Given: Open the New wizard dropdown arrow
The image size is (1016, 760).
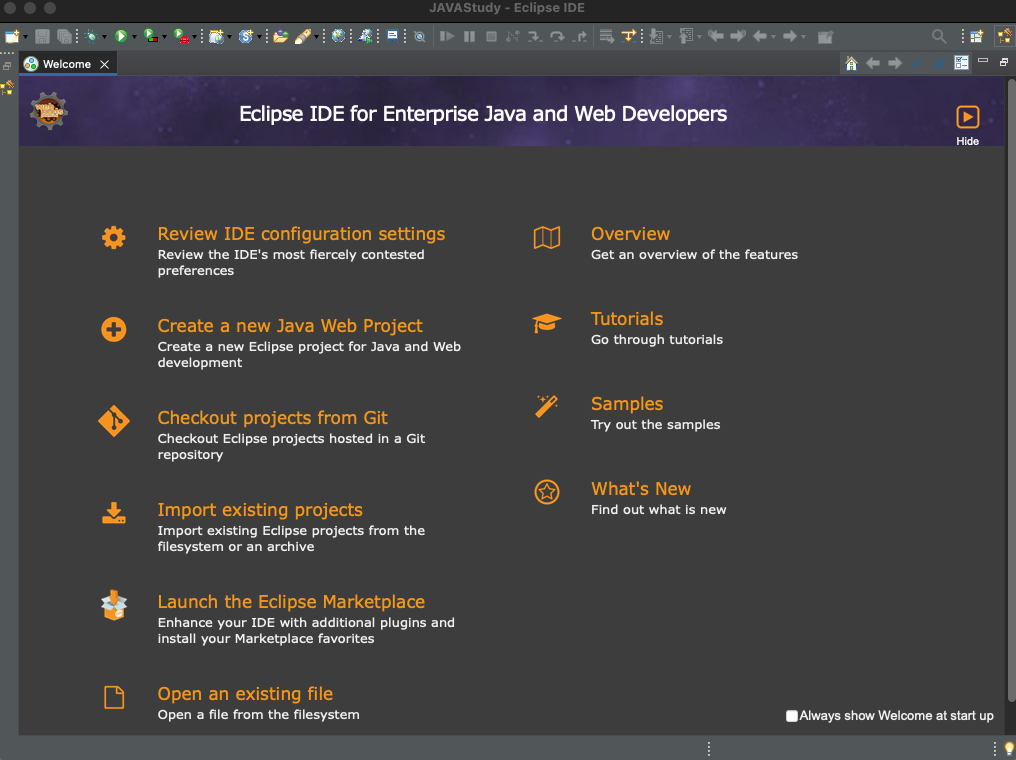Looking at the screenshot, I should (x=25, y=37).
